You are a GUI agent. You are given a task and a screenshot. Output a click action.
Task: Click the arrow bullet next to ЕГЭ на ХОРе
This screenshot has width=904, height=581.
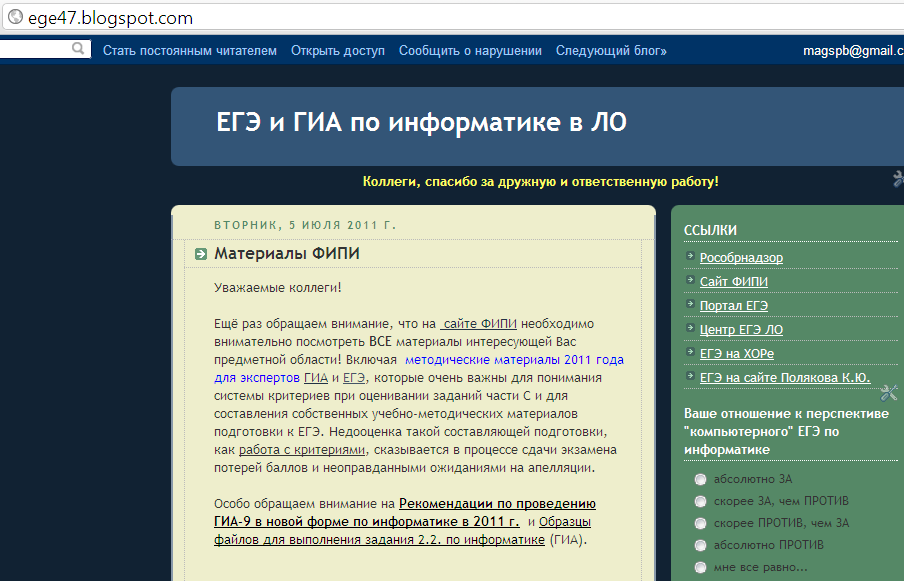(x=690, y=352)
